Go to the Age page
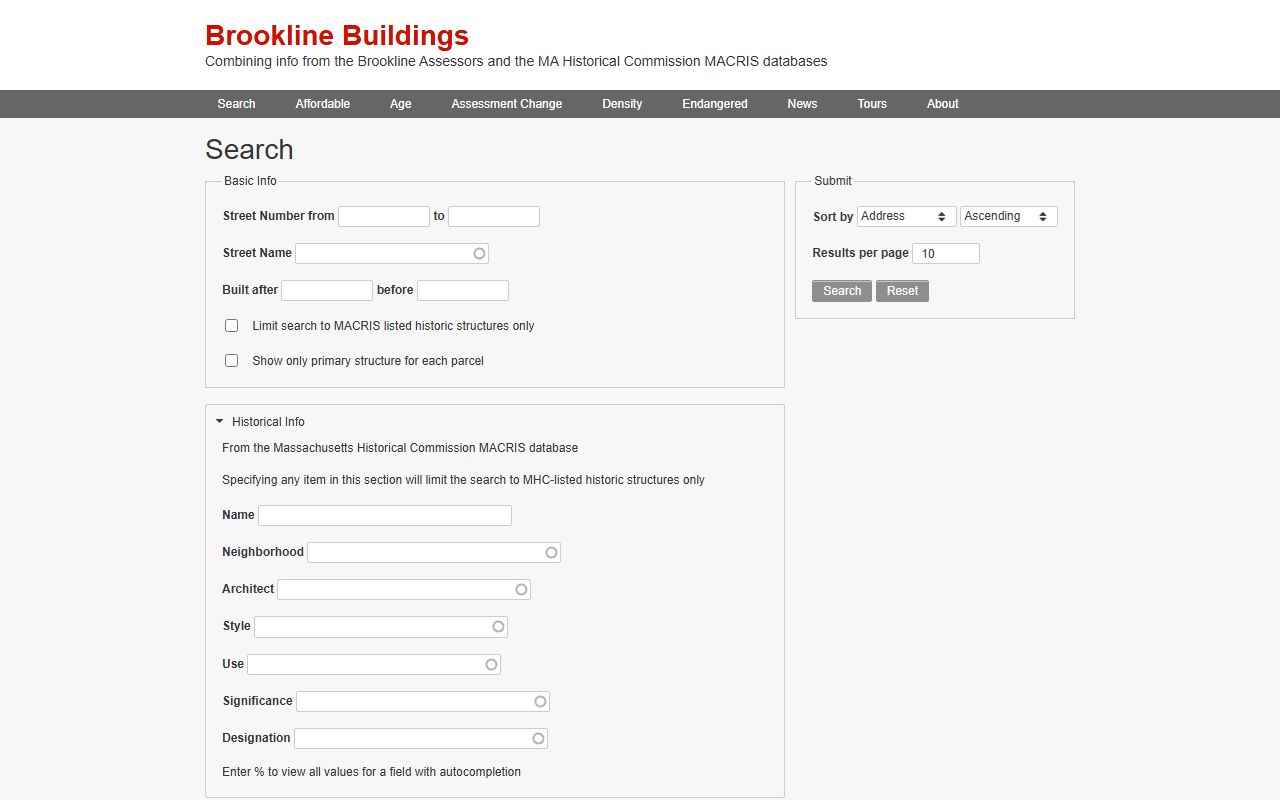This screenshot has width=1280, height=800. [400, 104]
